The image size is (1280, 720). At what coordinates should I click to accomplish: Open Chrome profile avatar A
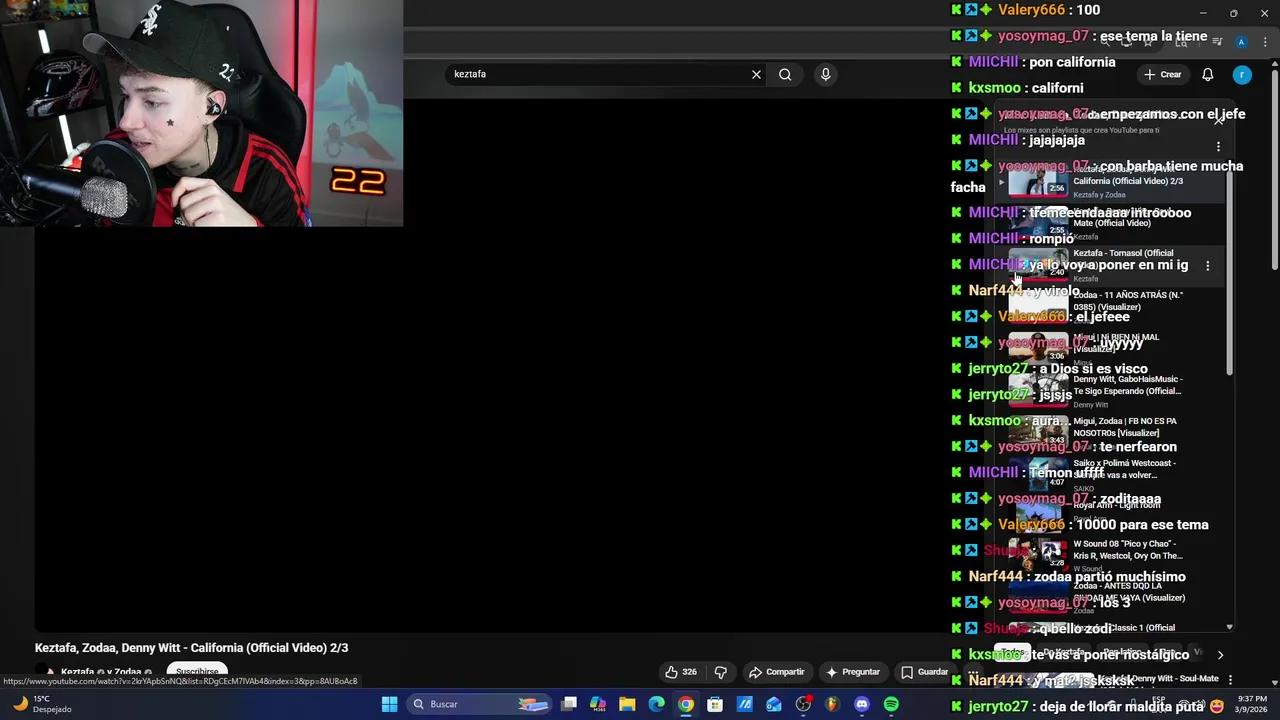pos(1241,42)
